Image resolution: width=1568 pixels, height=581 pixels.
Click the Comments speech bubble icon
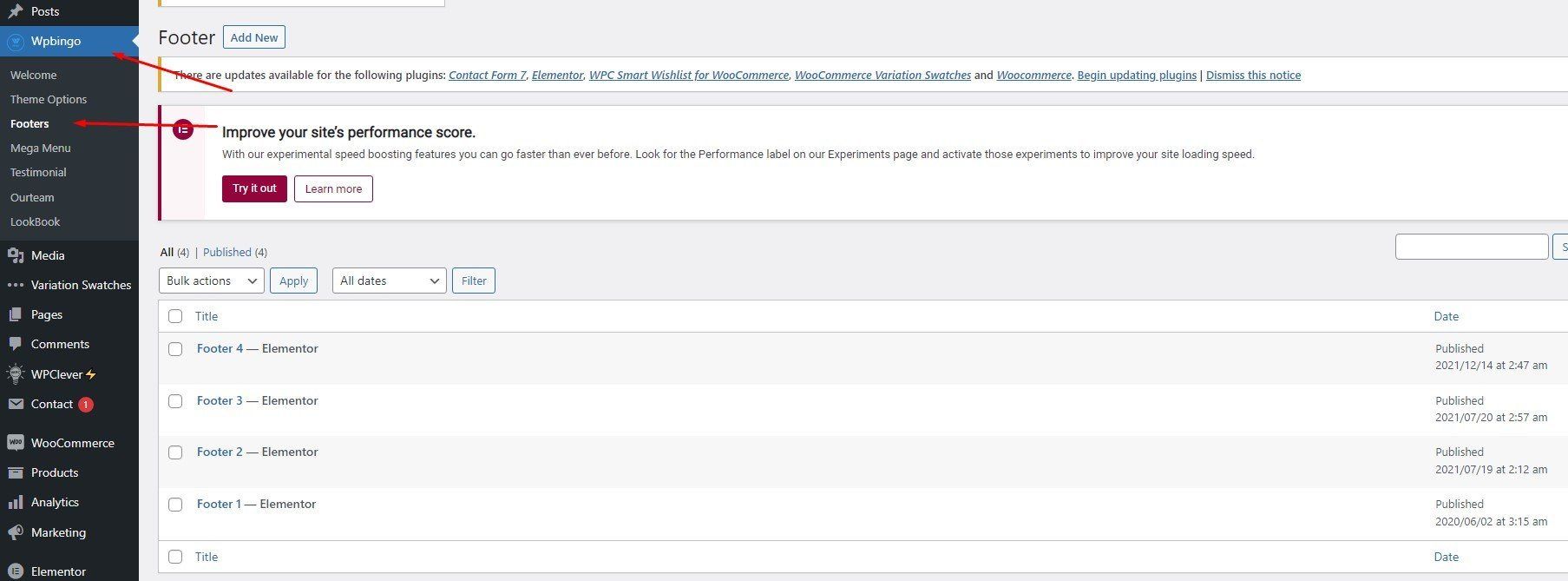[15, 345]
